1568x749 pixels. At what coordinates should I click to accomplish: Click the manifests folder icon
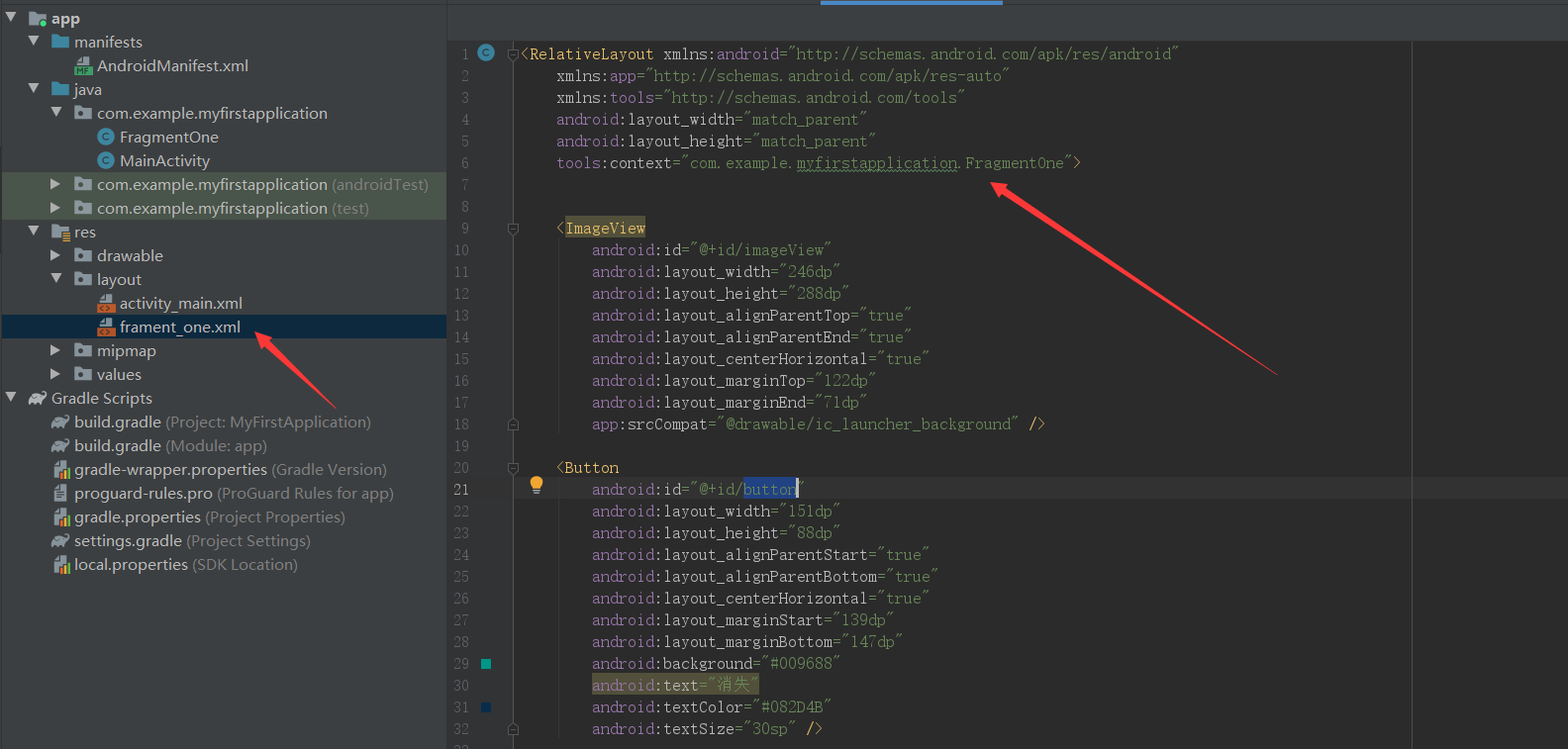pyautogui.click(x=60, y=42)
